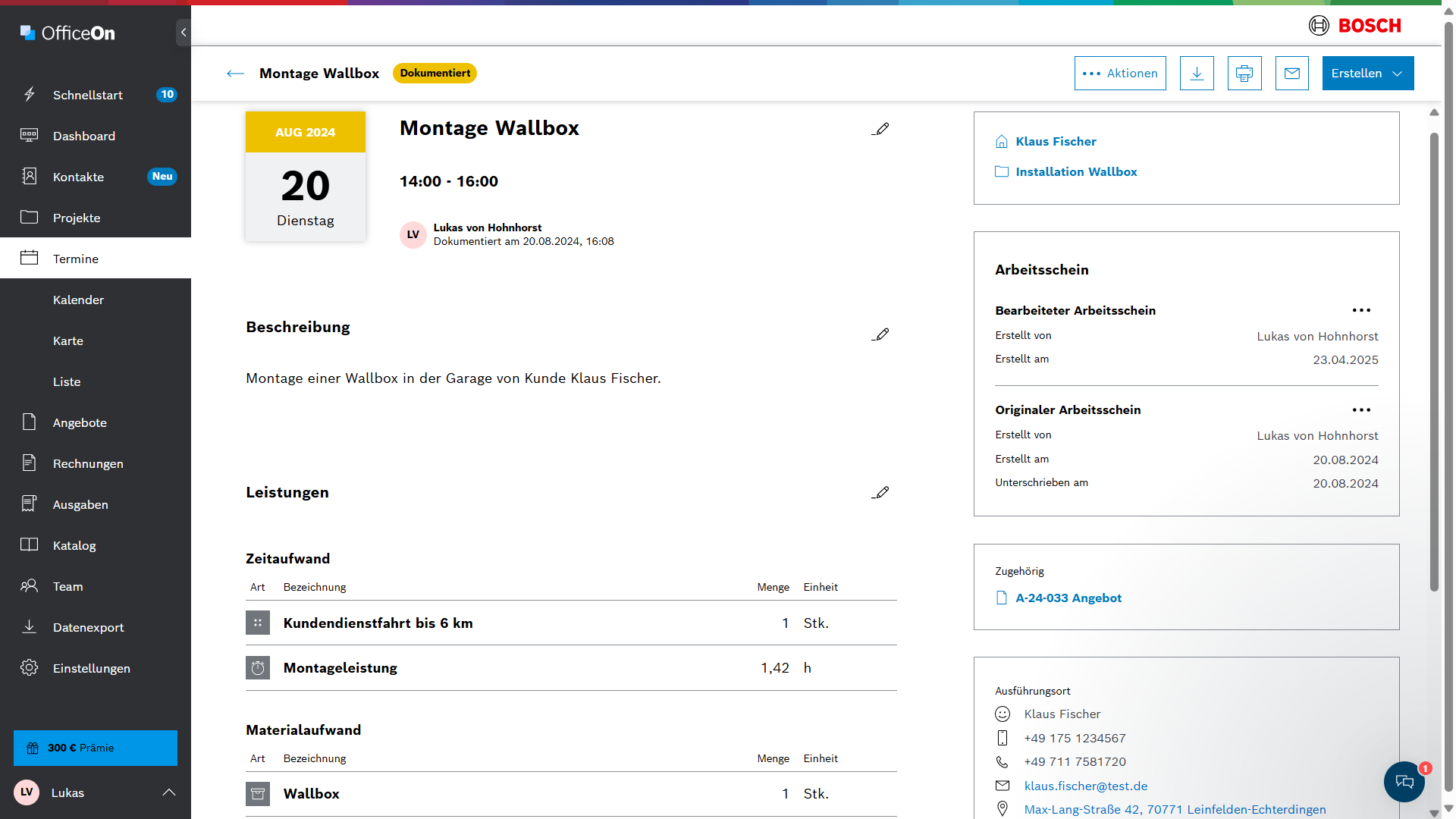Click the Aktionen button
This screenshot has height=819, width=1456.
click(1120, 74)
